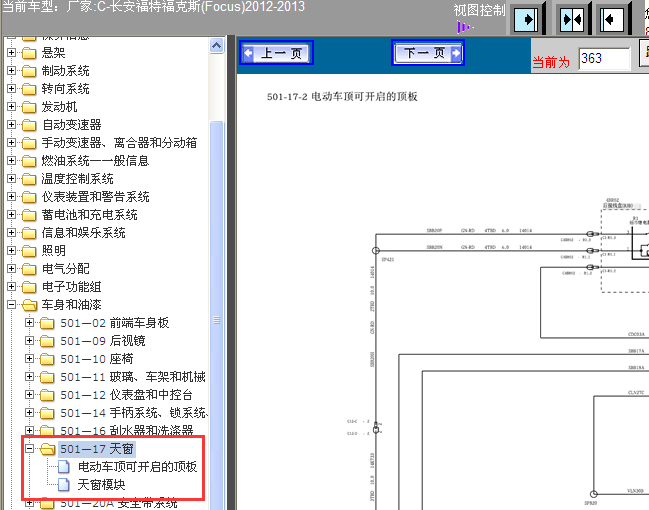Expand 蓄电池和充电系统 node
The height and width of the screenshot is (510, 649).
pyautogui.click(x=12, y=215)
